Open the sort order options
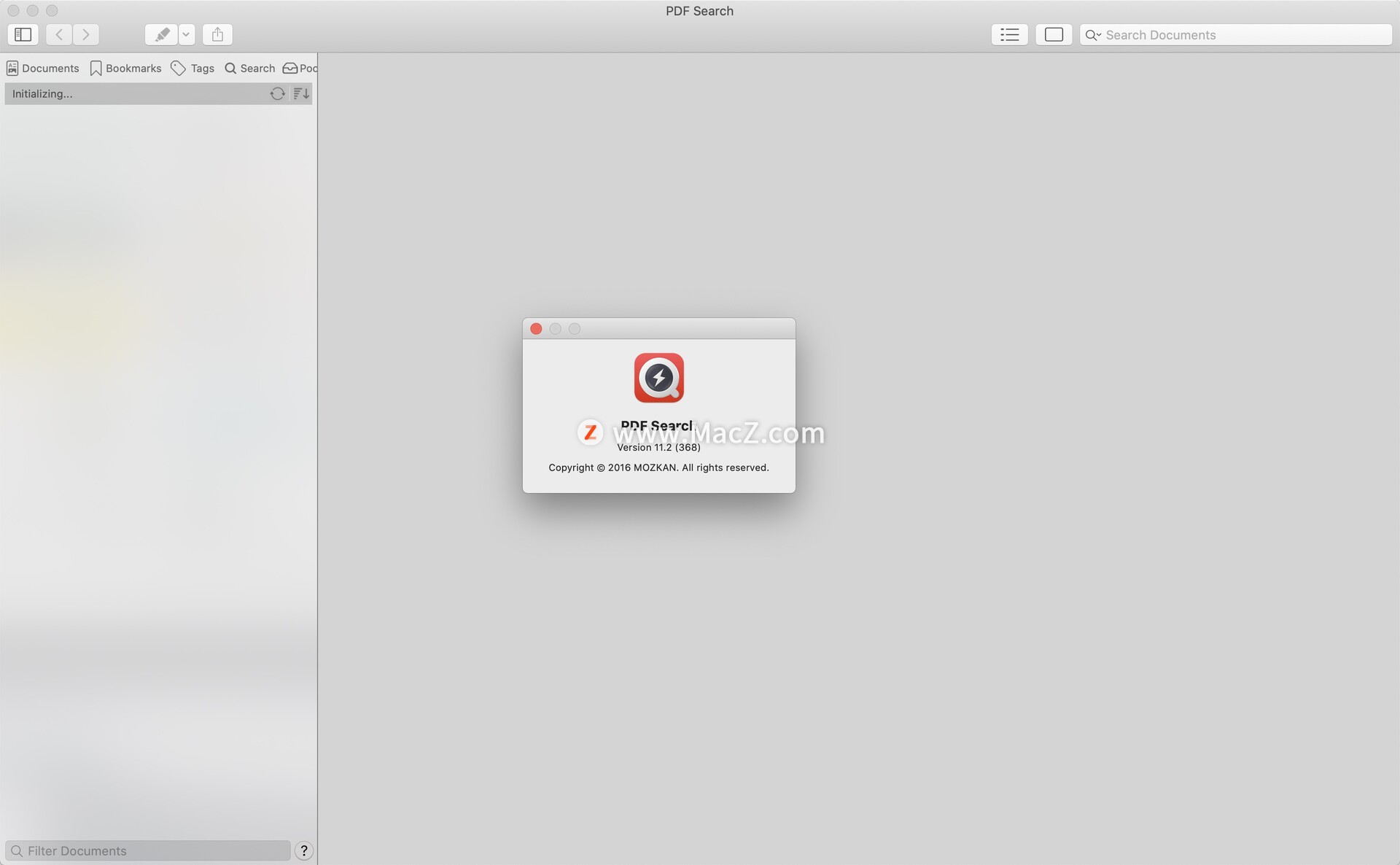 (301, 93)
